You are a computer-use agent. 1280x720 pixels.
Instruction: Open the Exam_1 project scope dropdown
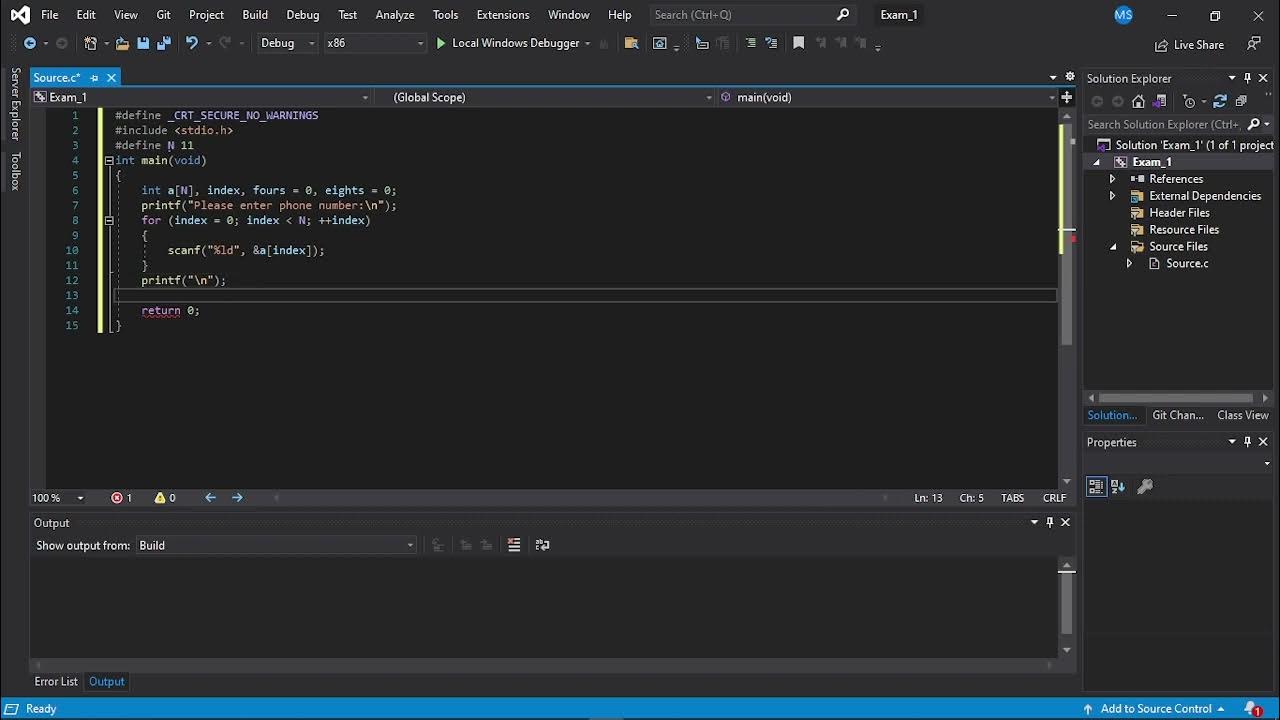(x=201, y=97)
